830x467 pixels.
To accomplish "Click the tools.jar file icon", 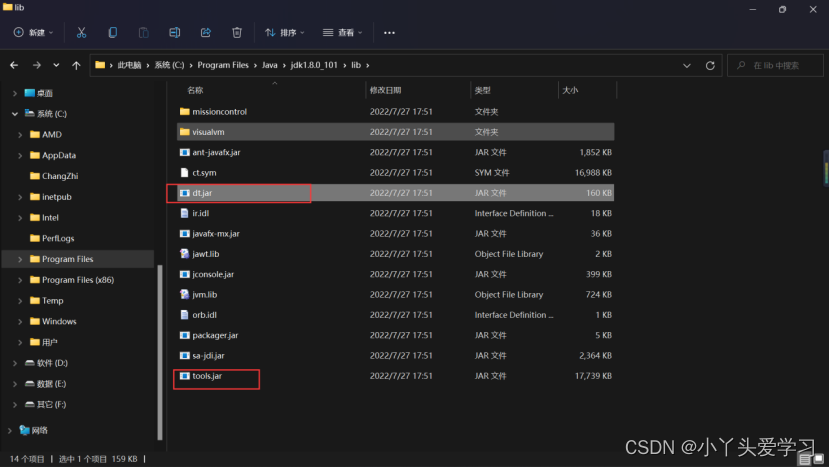I will (184, 376).
